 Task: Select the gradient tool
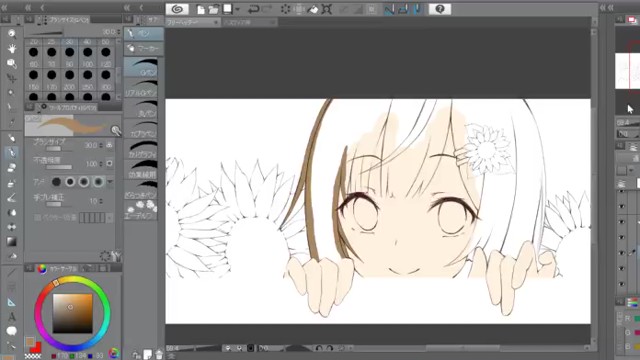click(x=11, y=242)
